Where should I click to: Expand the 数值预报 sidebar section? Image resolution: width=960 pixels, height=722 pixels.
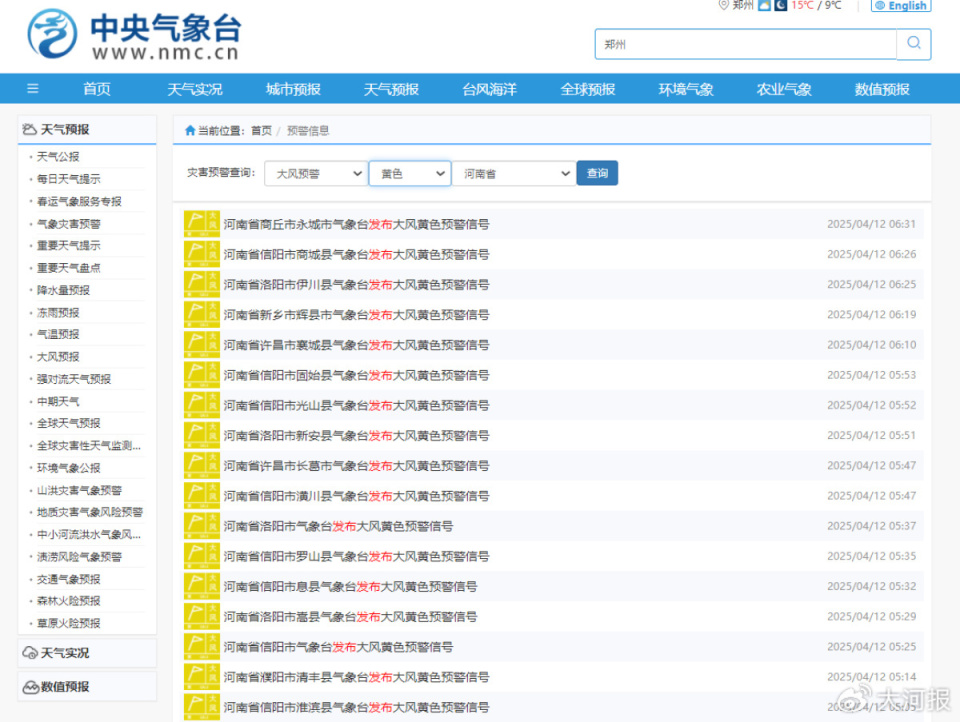87,686
